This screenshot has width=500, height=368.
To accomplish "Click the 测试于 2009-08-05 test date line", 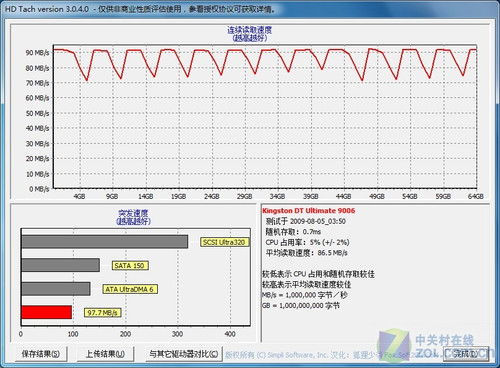I will point(306,221).
